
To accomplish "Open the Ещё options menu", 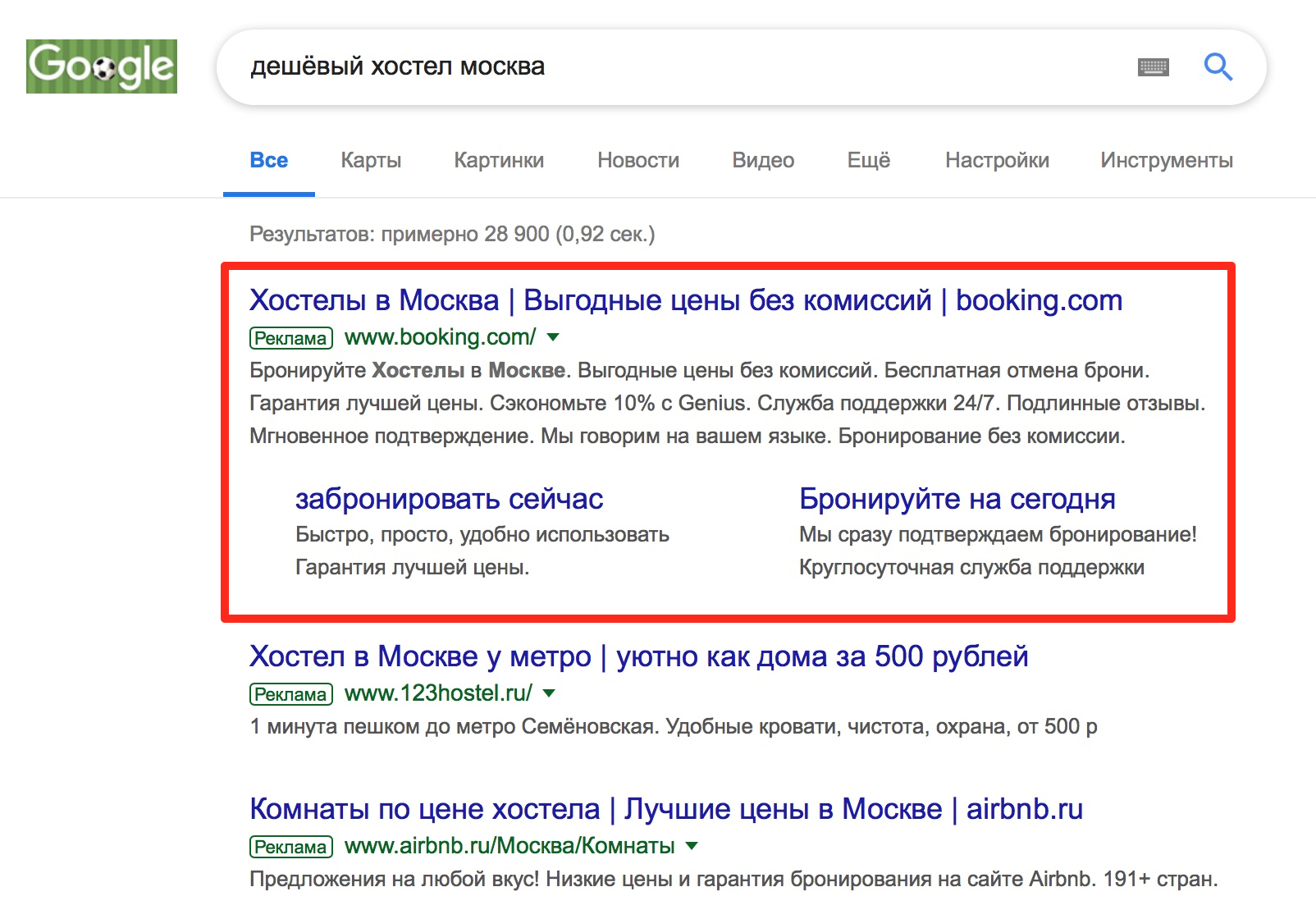I will point(868,160).
